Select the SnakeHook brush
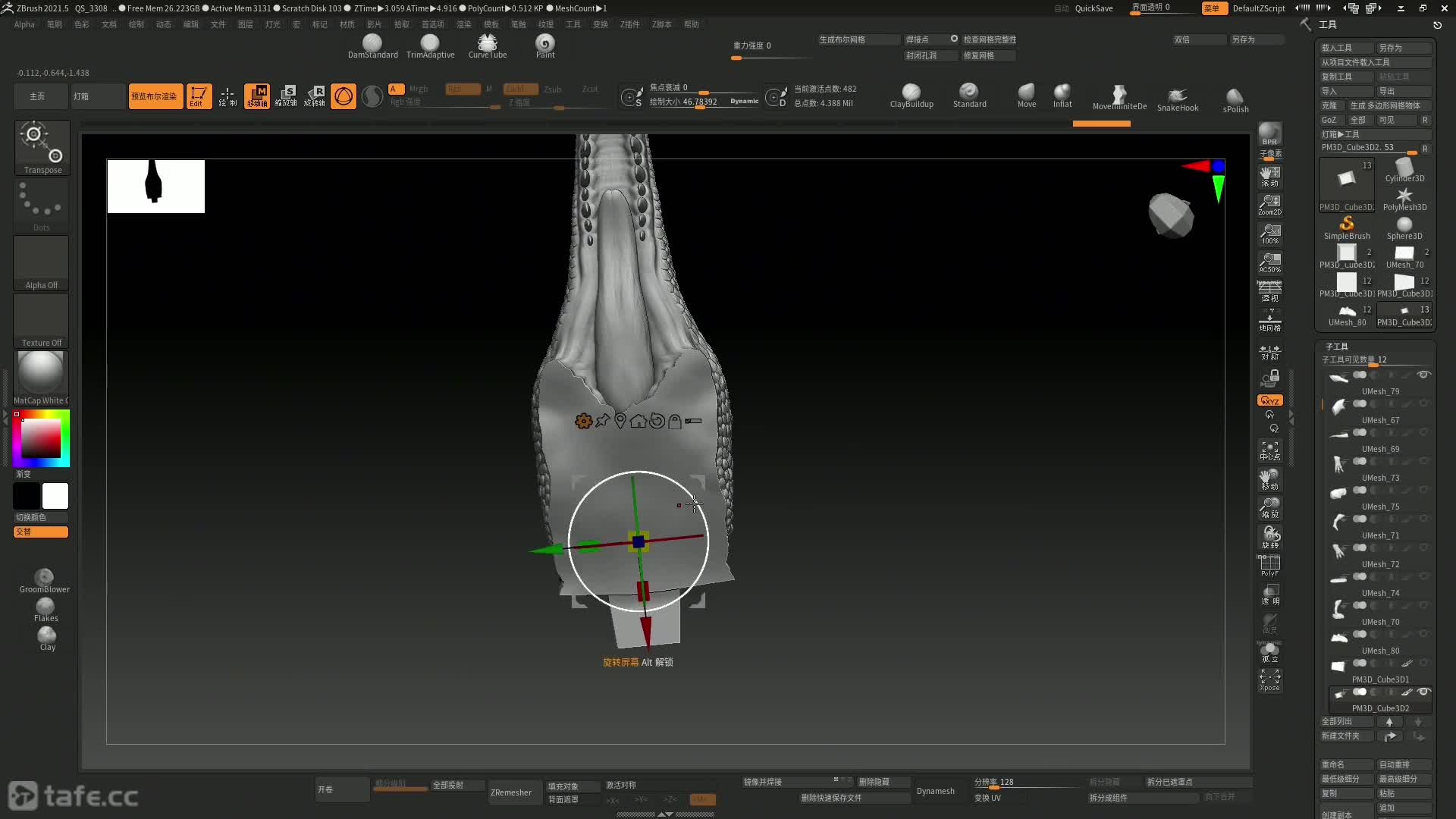The width and height of the screenshot is (1456, 819). 1178,99
